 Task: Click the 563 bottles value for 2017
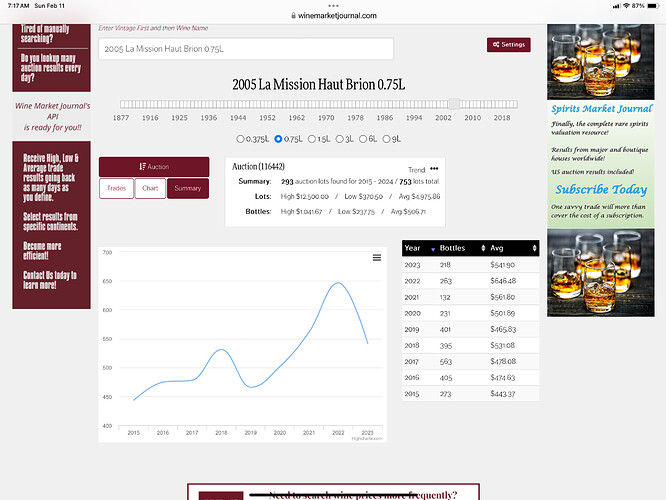[x=446, y=362]
